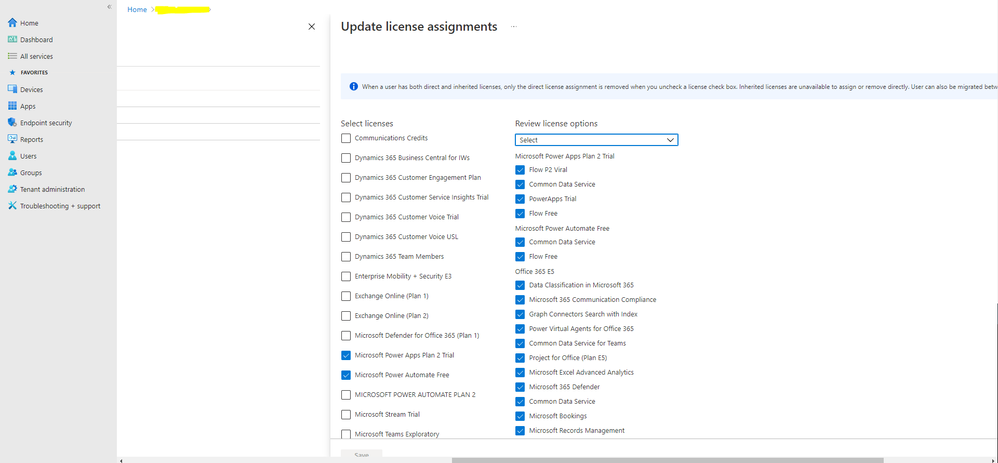The width and height of the screenshot is (998, 463).
Task: Open Users from the sidebar
Action: (28, 156)
